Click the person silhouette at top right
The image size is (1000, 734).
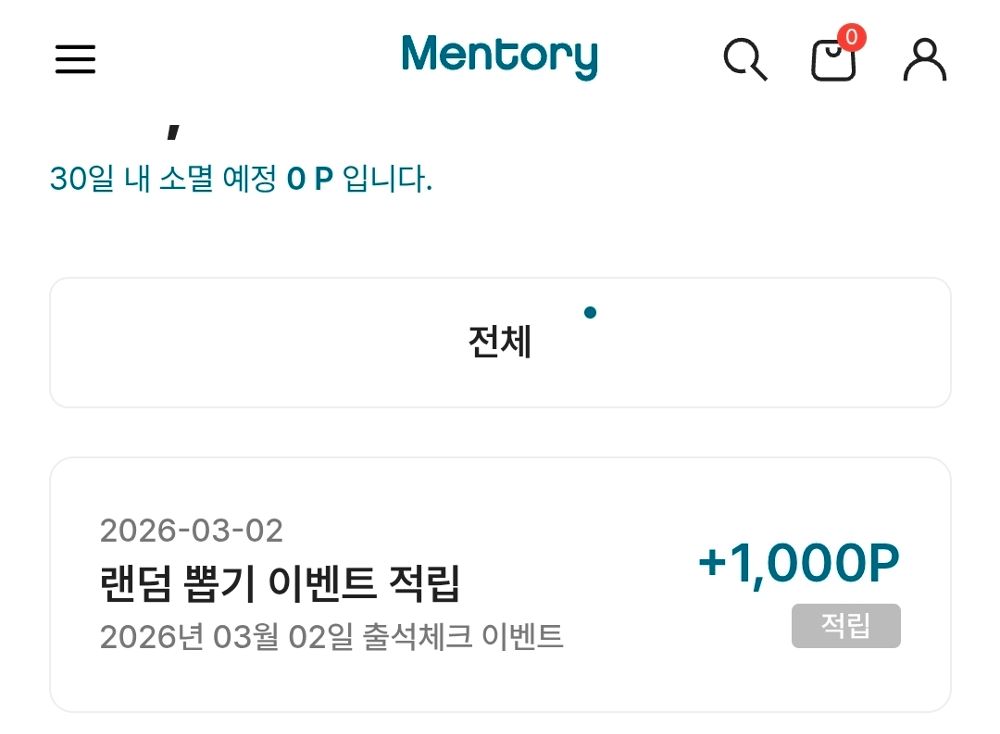pos(924,60)
